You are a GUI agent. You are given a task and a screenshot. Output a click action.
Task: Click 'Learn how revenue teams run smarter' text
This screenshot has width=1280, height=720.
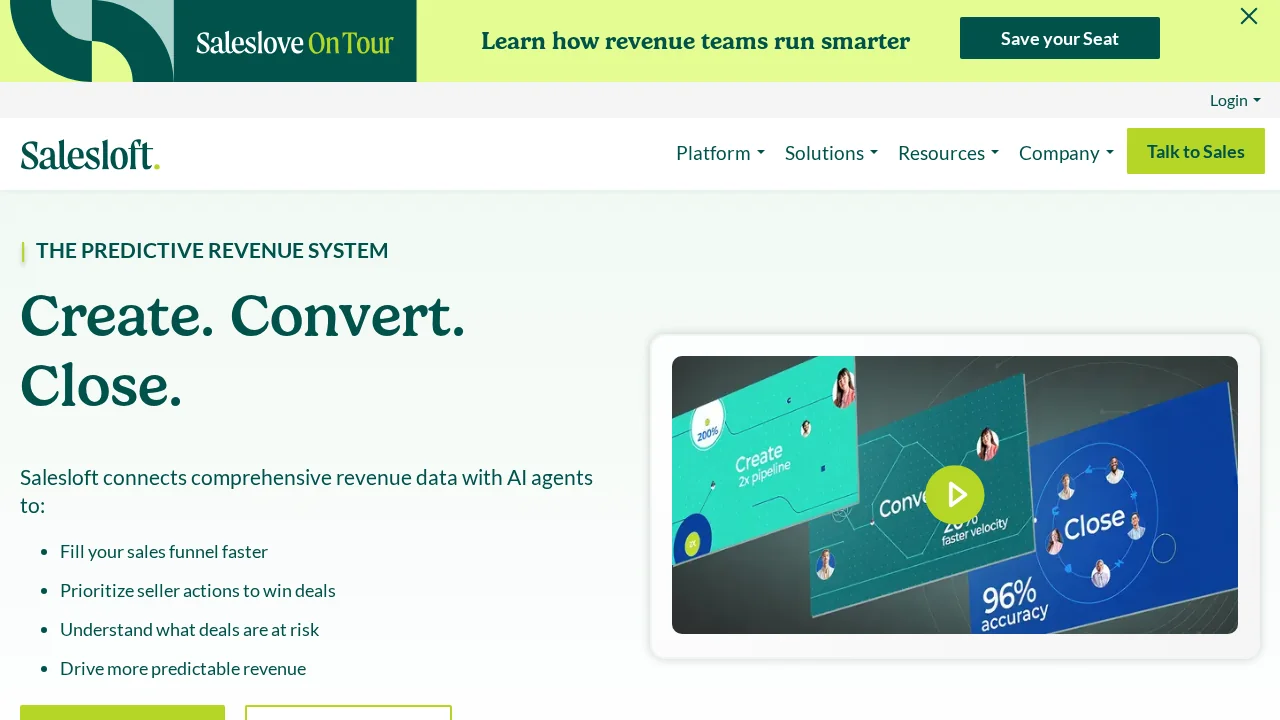[696, 41]
